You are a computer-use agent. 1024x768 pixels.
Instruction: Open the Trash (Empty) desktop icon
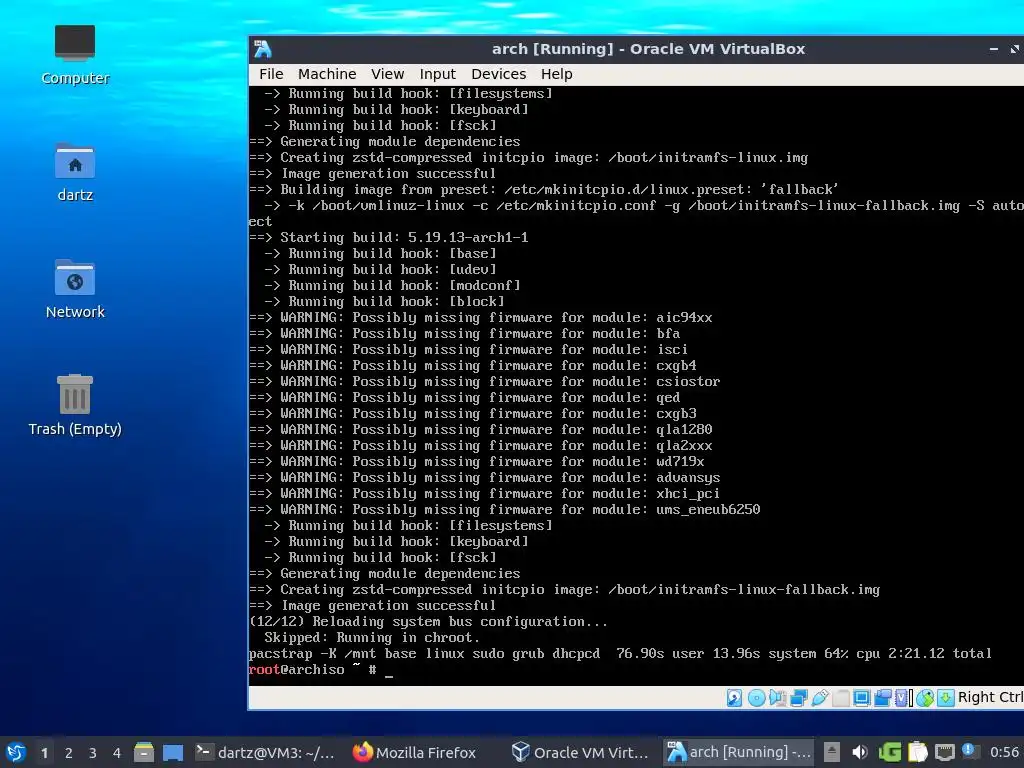coord(74,405)
